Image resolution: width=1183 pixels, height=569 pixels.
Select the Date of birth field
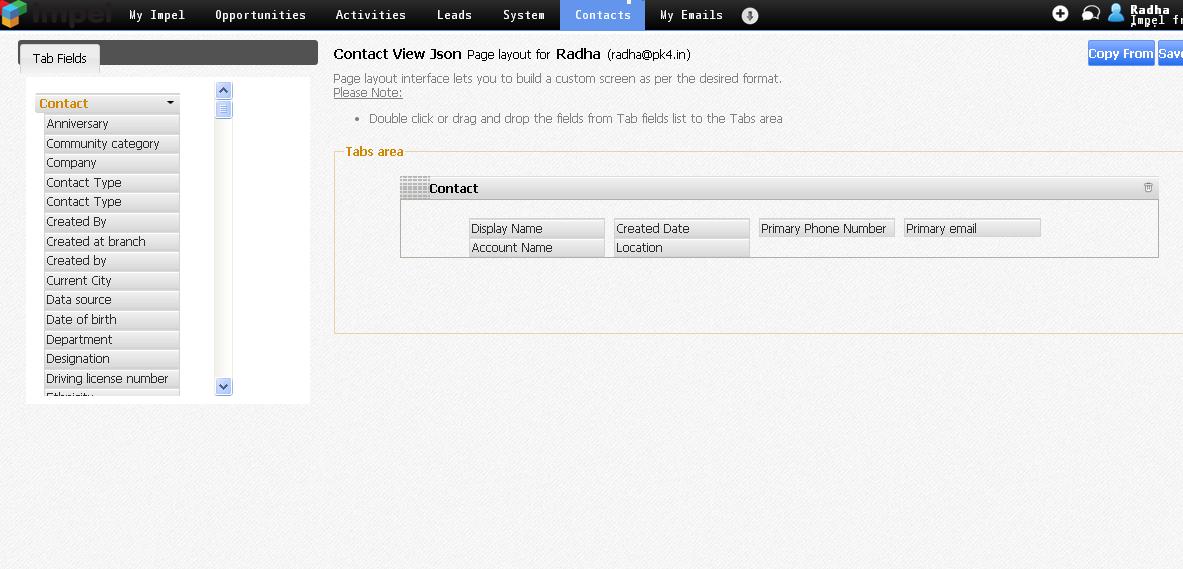click(82, 320)
